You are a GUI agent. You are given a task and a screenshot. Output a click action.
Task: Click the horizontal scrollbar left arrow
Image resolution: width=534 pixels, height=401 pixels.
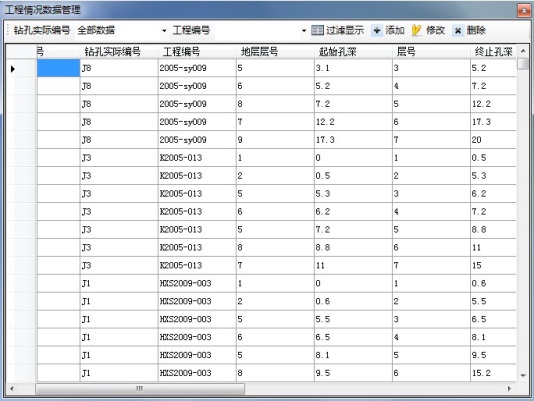point(12,388)
